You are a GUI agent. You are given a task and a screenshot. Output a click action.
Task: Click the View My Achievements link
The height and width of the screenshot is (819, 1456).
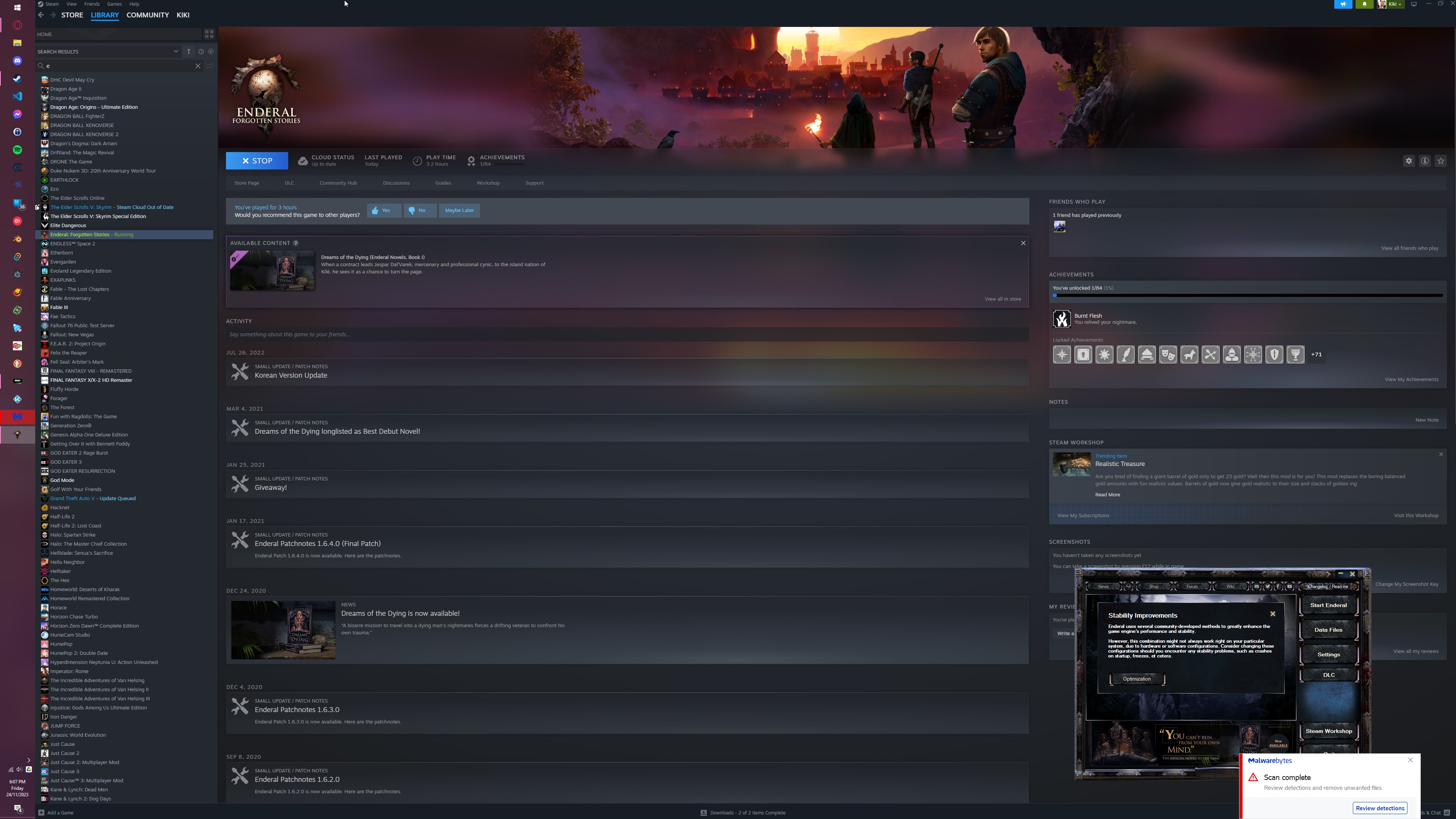pos(1411,380)
